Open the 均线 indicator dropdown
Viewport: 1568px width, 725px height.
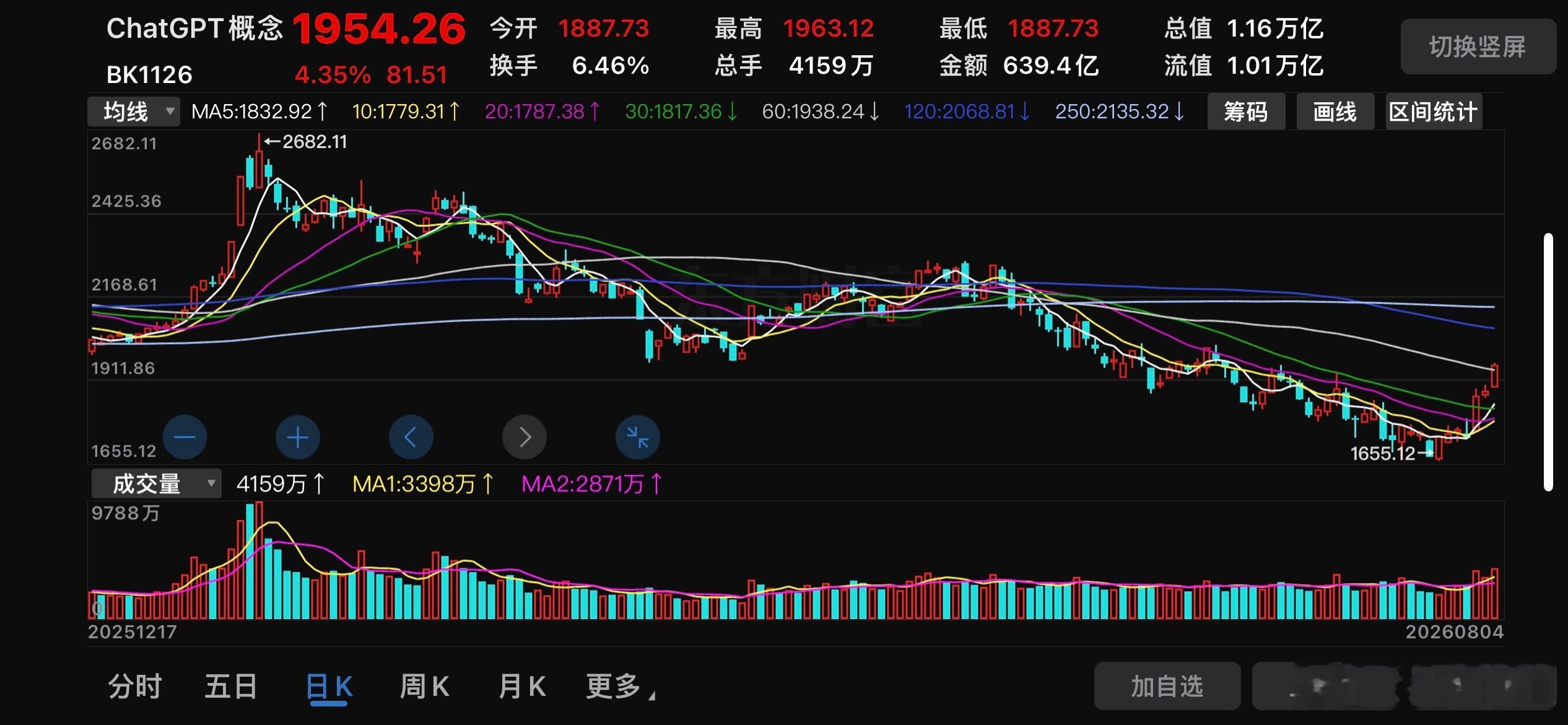point(134,112)
